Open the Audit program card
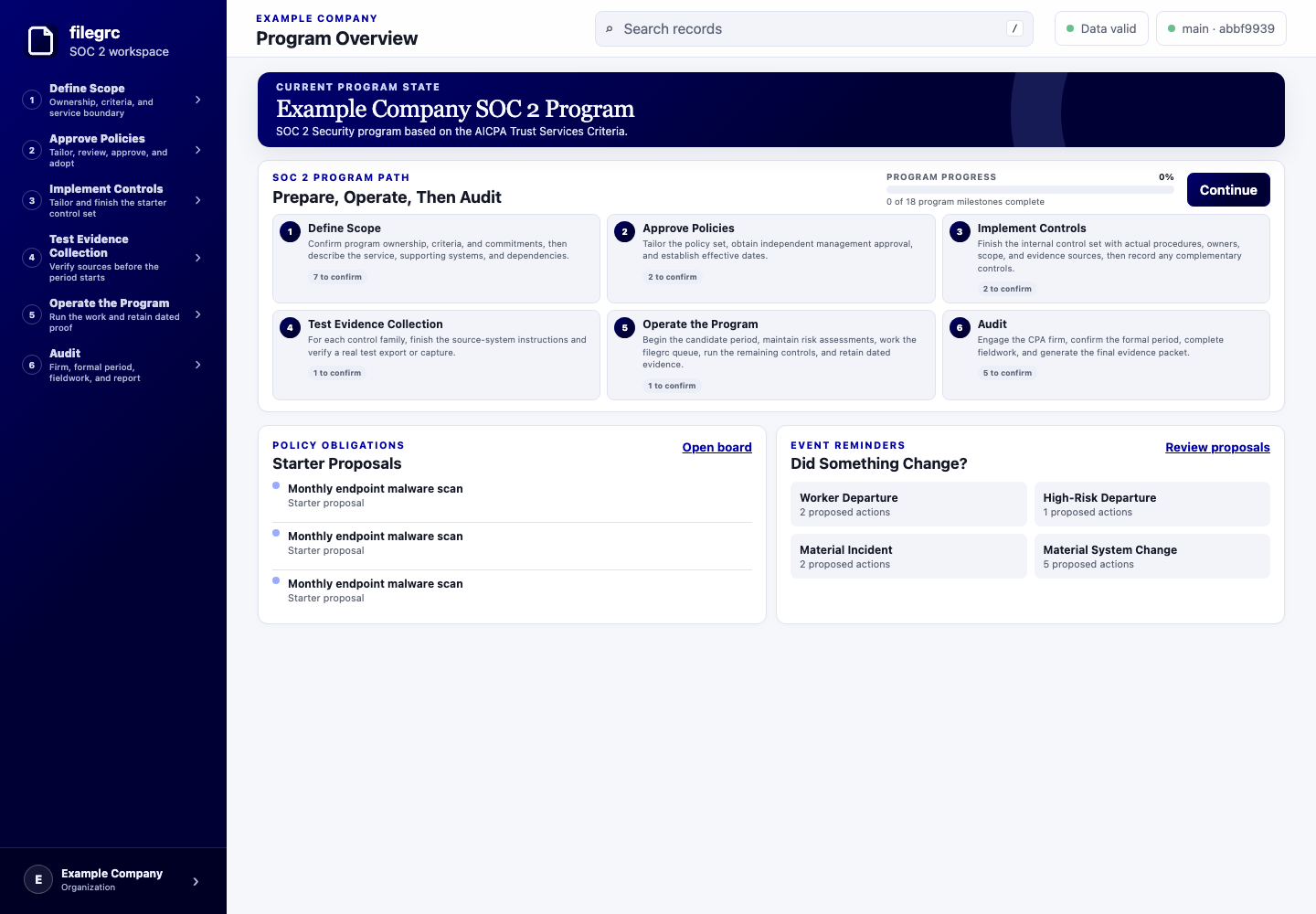Screen dimensions: 1316x914 1106,355
